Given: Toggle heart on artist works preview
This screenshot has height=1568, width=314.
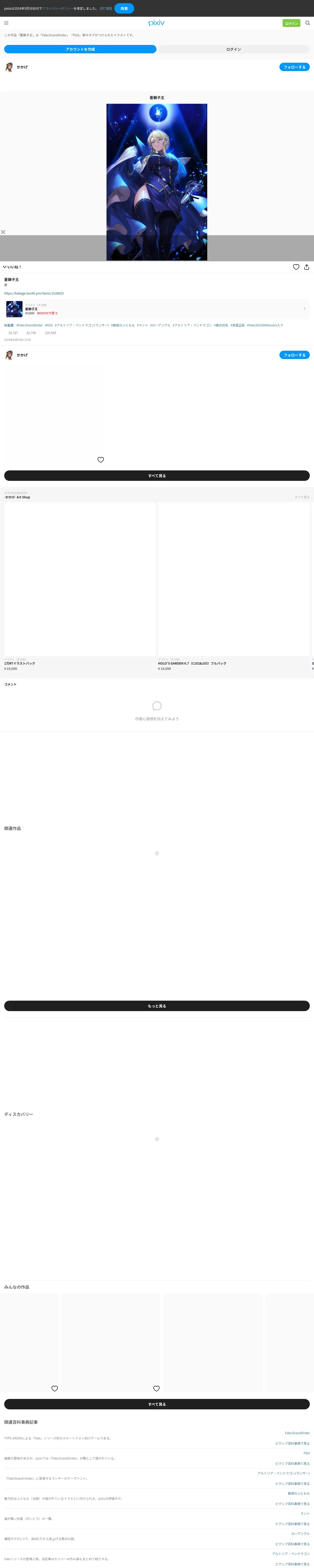Looking at the screenshot, I should pos(100,460).
